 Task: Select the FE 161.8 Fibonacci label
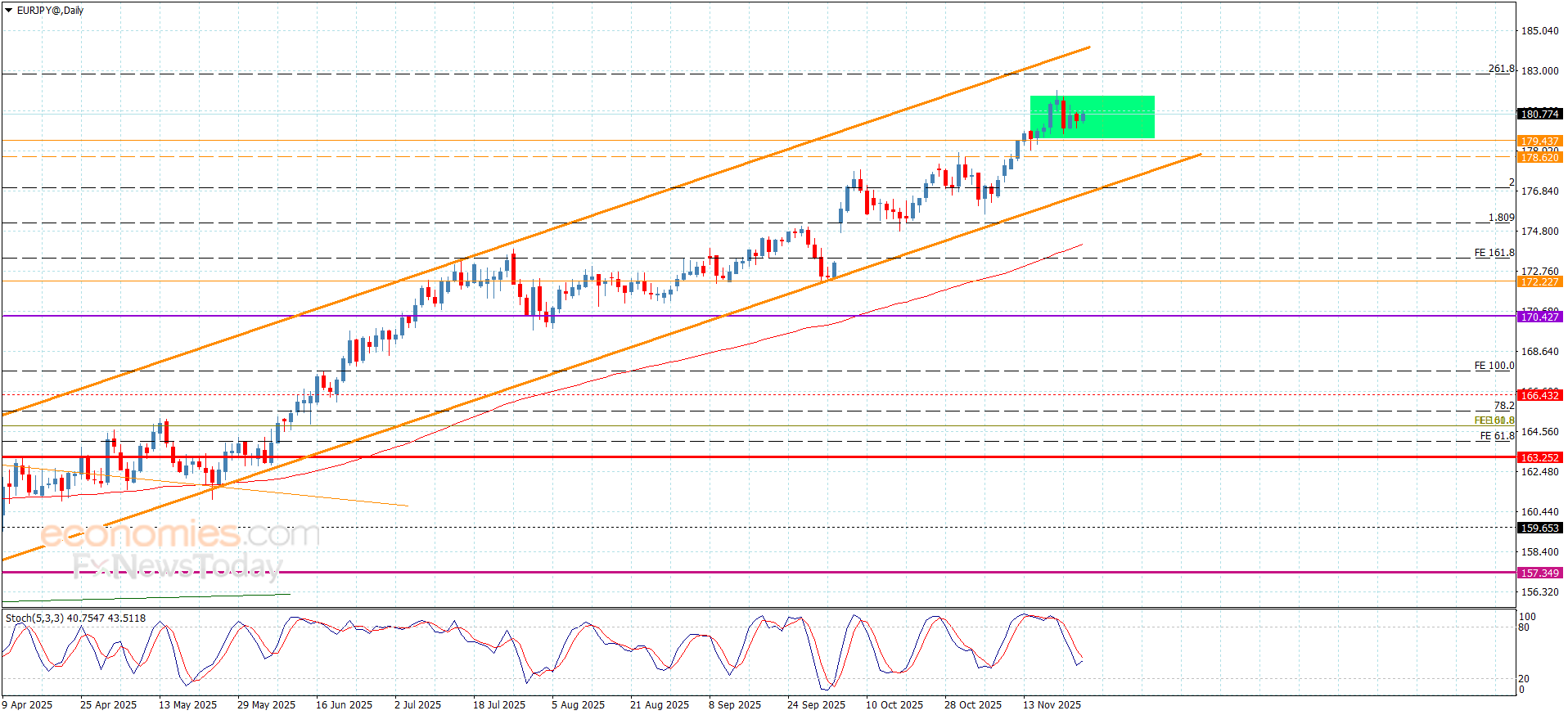(x=1494, y=253)
